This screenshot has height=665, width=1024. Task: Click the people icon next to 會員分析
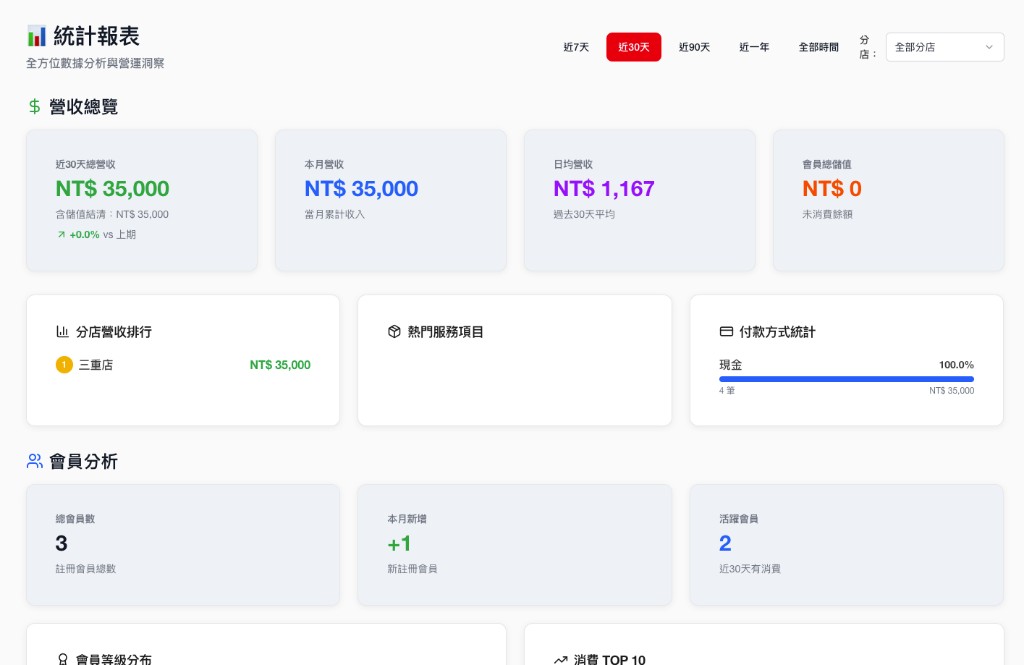33,461
